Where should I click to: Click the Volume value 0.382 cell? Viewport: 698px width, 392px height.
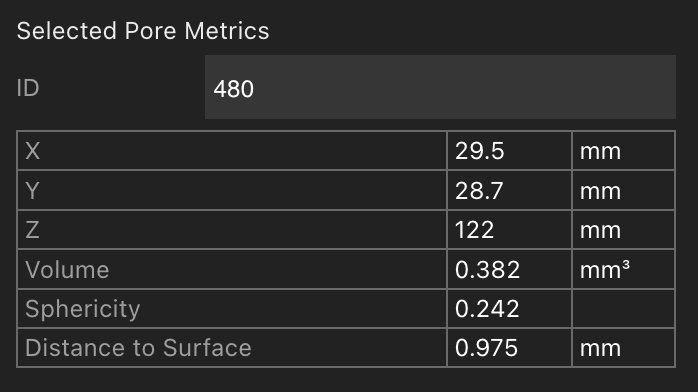click(x=509, y=269)
